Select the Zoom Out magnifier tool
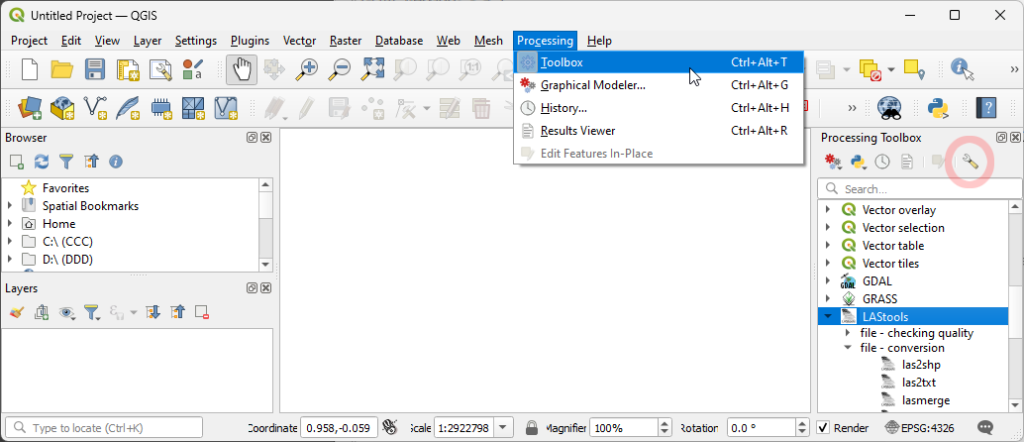This screenshot has height=442, width=1024. [339, 69]
